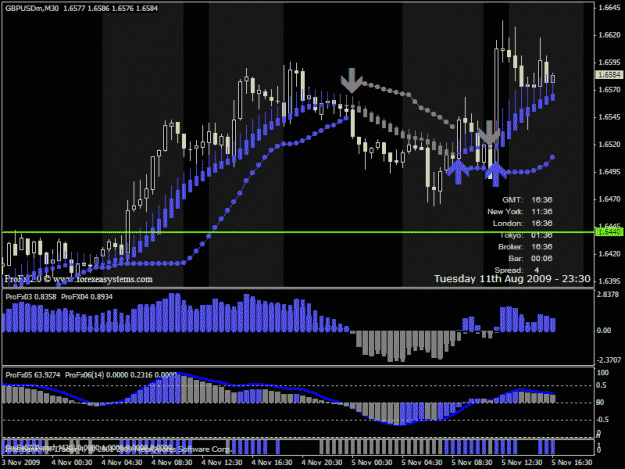
Task: Click the 5 Nov 08:30 time axis label
Action: [472, 463]
